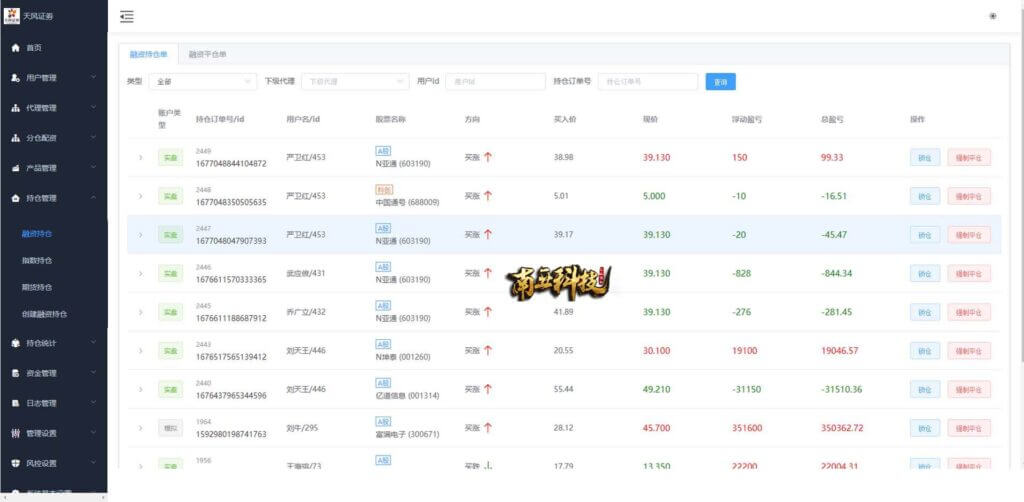Click 强制平仓 in the -45.47 row
Image resolution: width=1024 pixels, height=502 pixels.
(969, 234)
